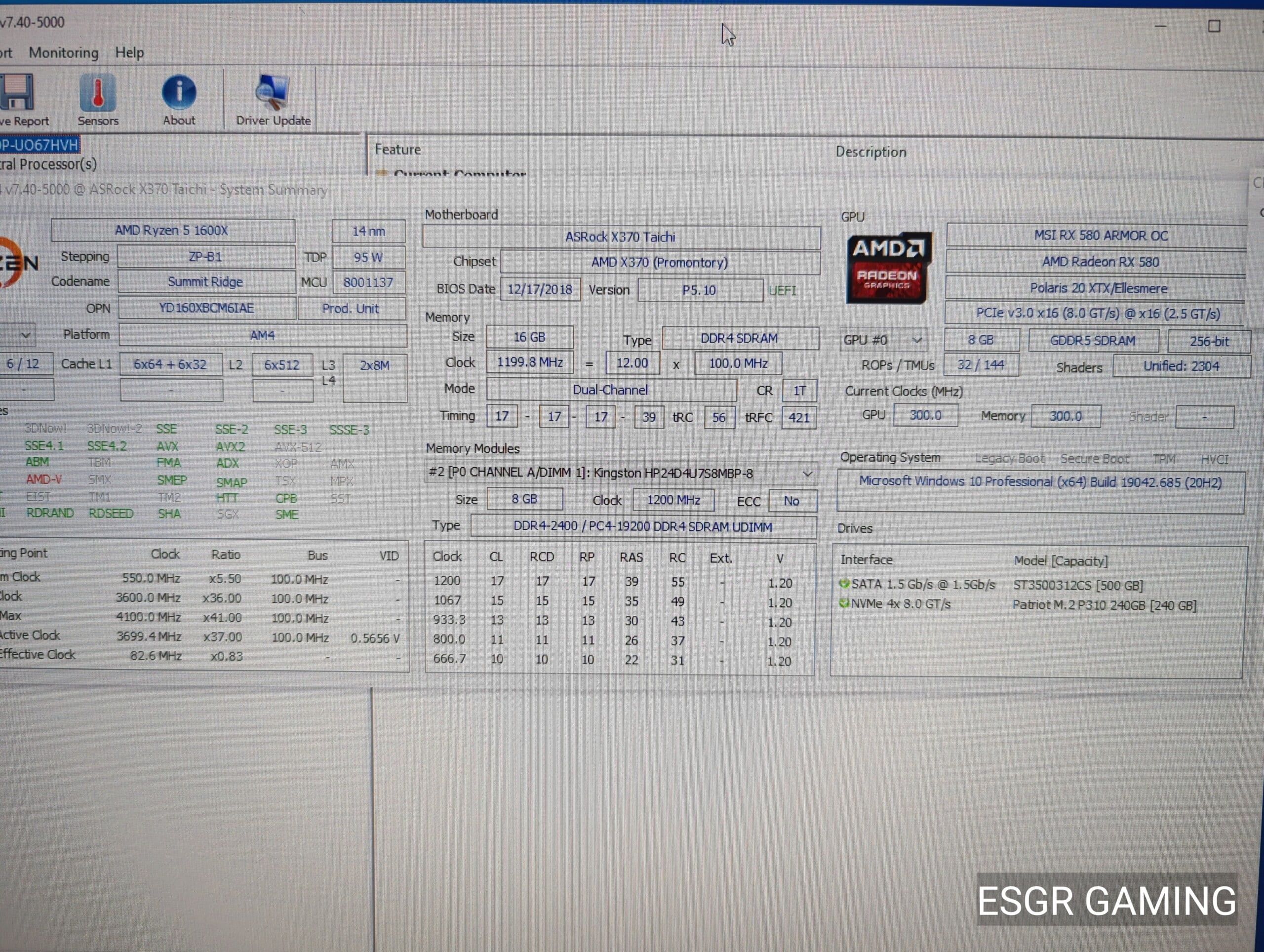Click the 4100.0 MHz max clock value
Viewport: 1264px width, 952px height.
(148, 618)
